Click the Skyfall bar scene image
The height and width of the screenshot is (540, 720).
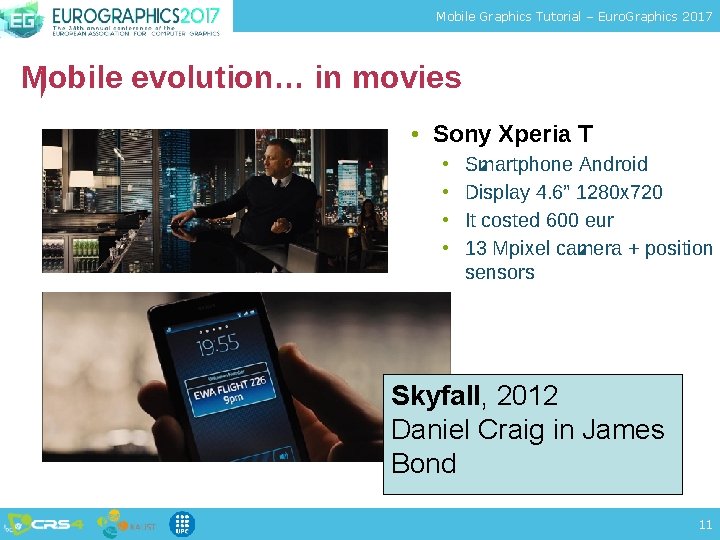[x=215, y=201]
